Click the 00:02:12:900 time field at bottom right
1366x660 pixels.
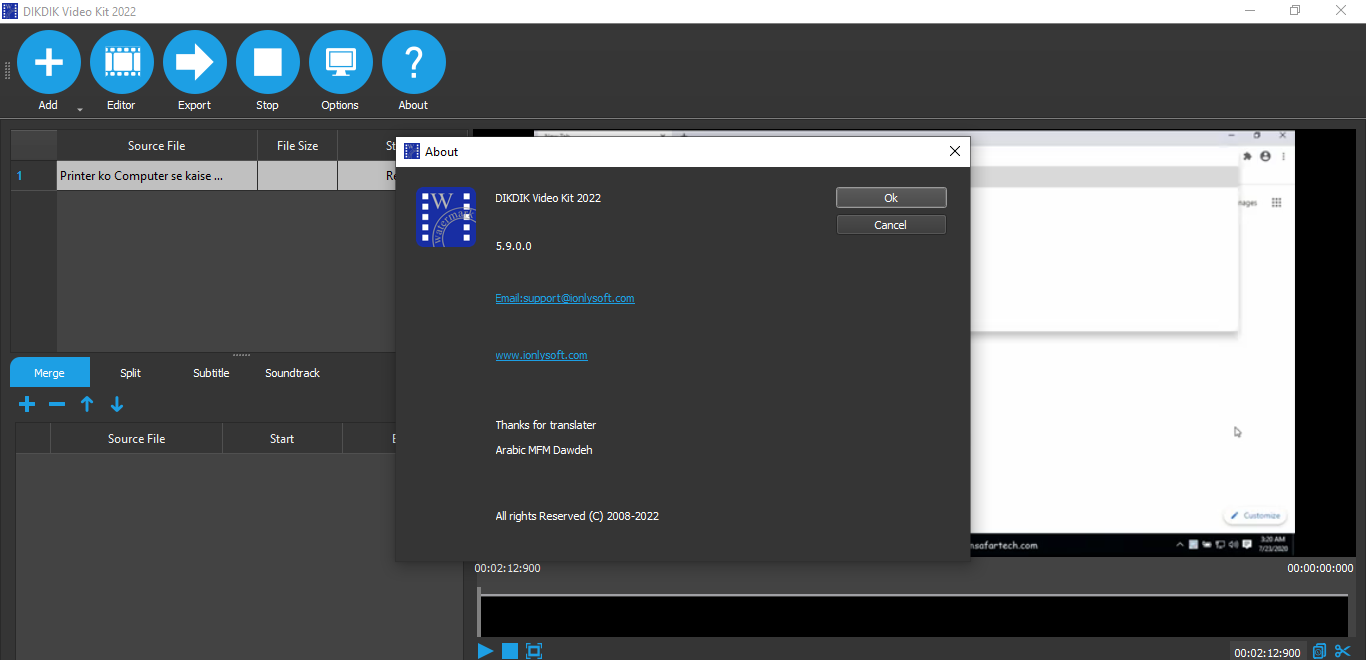(1268, 652)
